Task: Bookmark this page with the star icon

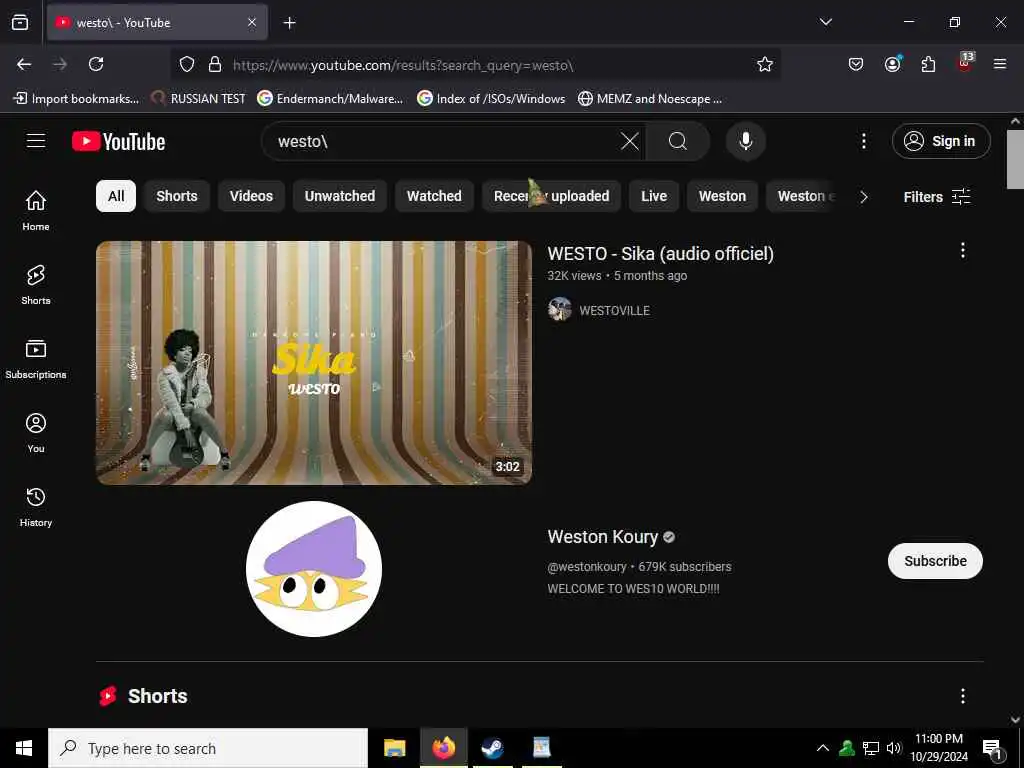Action: point(765,64)
